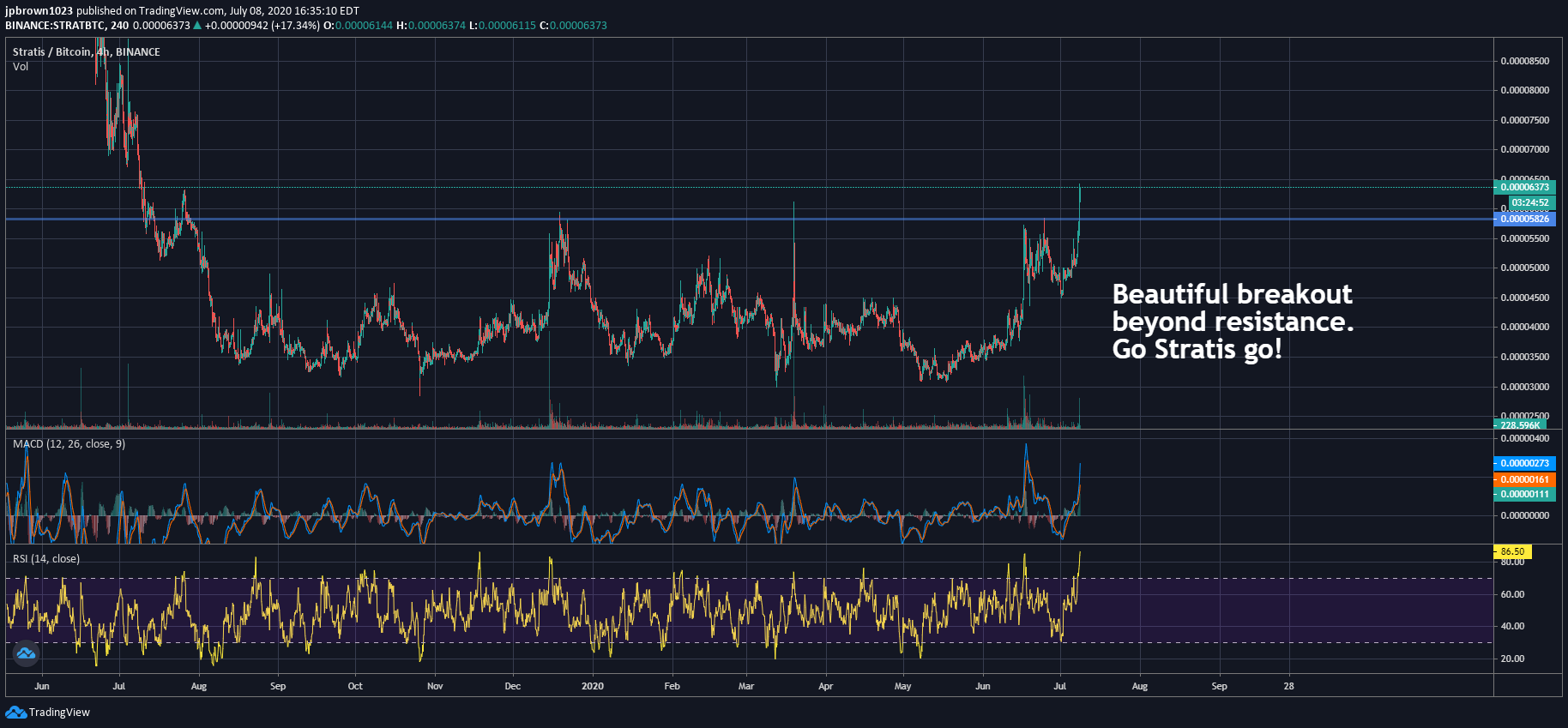1568x728 pixels.
Task: Click the green histogram value tag 0.00000111
Action: 1524,494
